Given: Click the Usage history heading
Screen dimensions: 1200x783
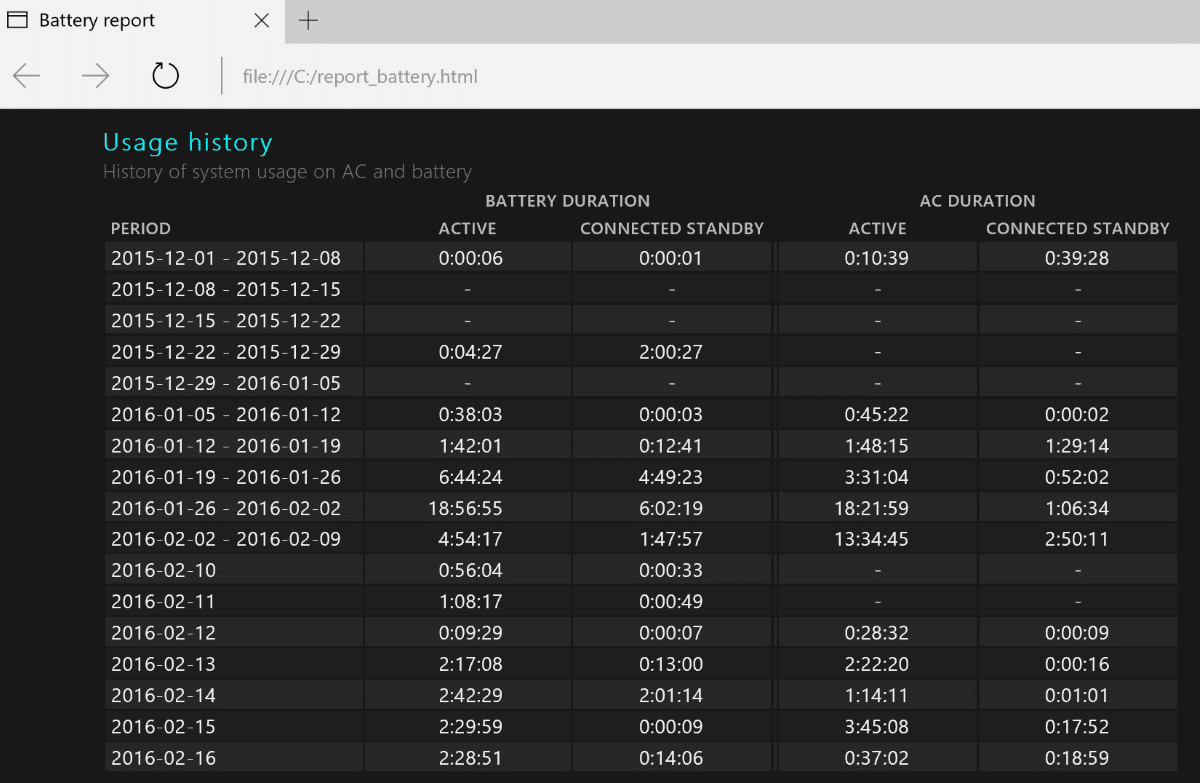Looking at the screenshot, I should (x=188, y=143).
